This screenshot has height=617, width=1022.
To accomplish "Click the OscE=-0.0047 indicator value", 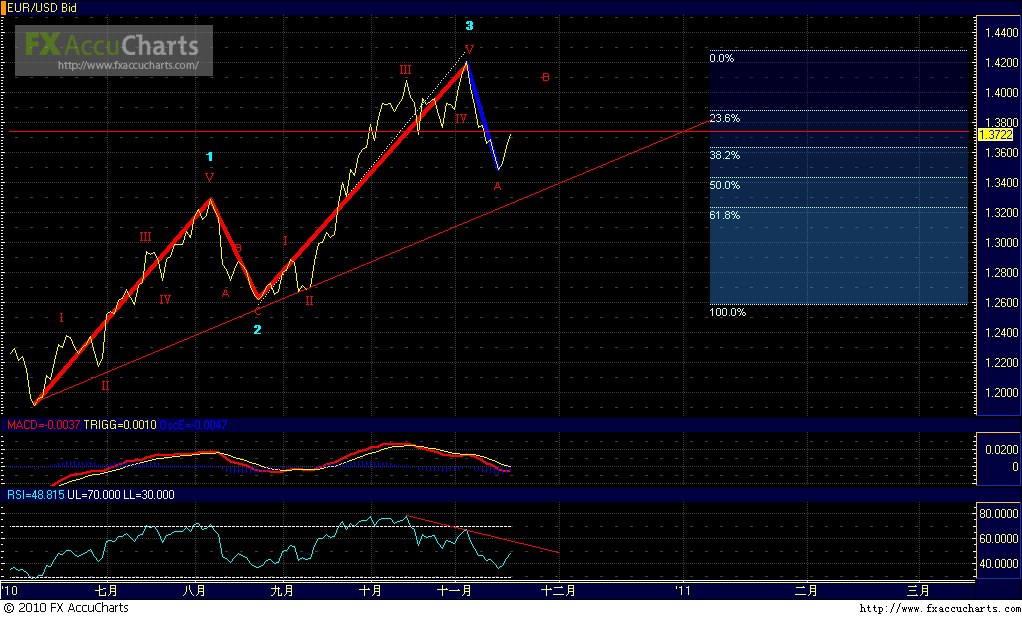I will (194, 425).
